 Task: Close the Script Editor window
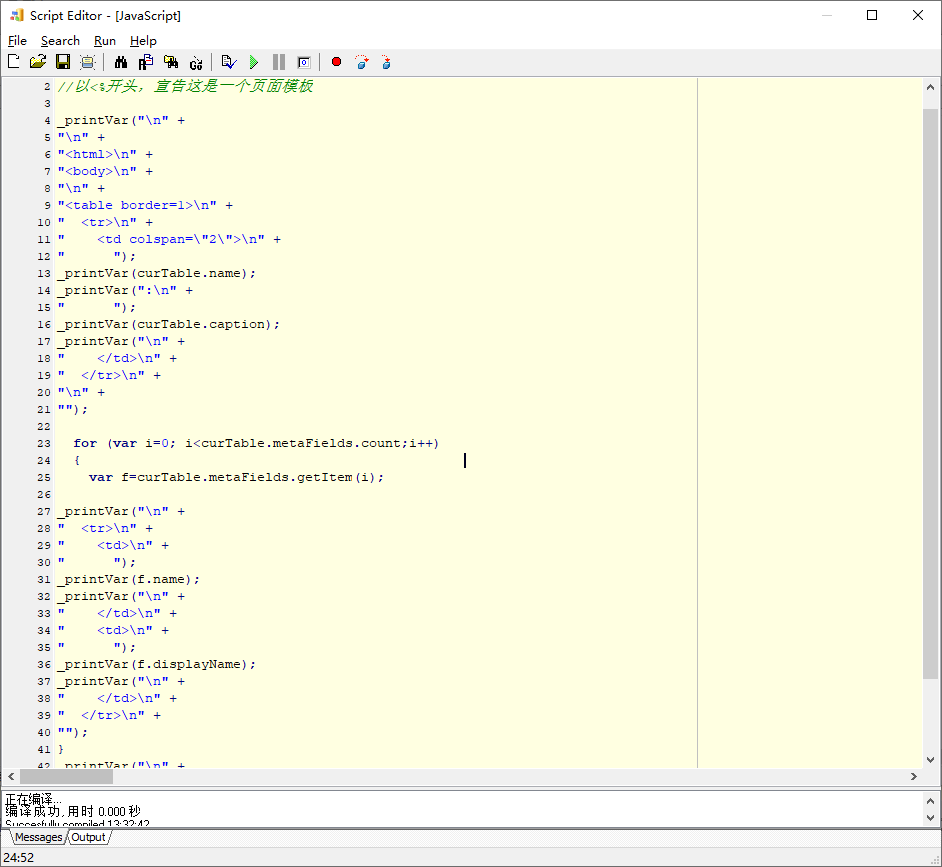pos(918,15)
